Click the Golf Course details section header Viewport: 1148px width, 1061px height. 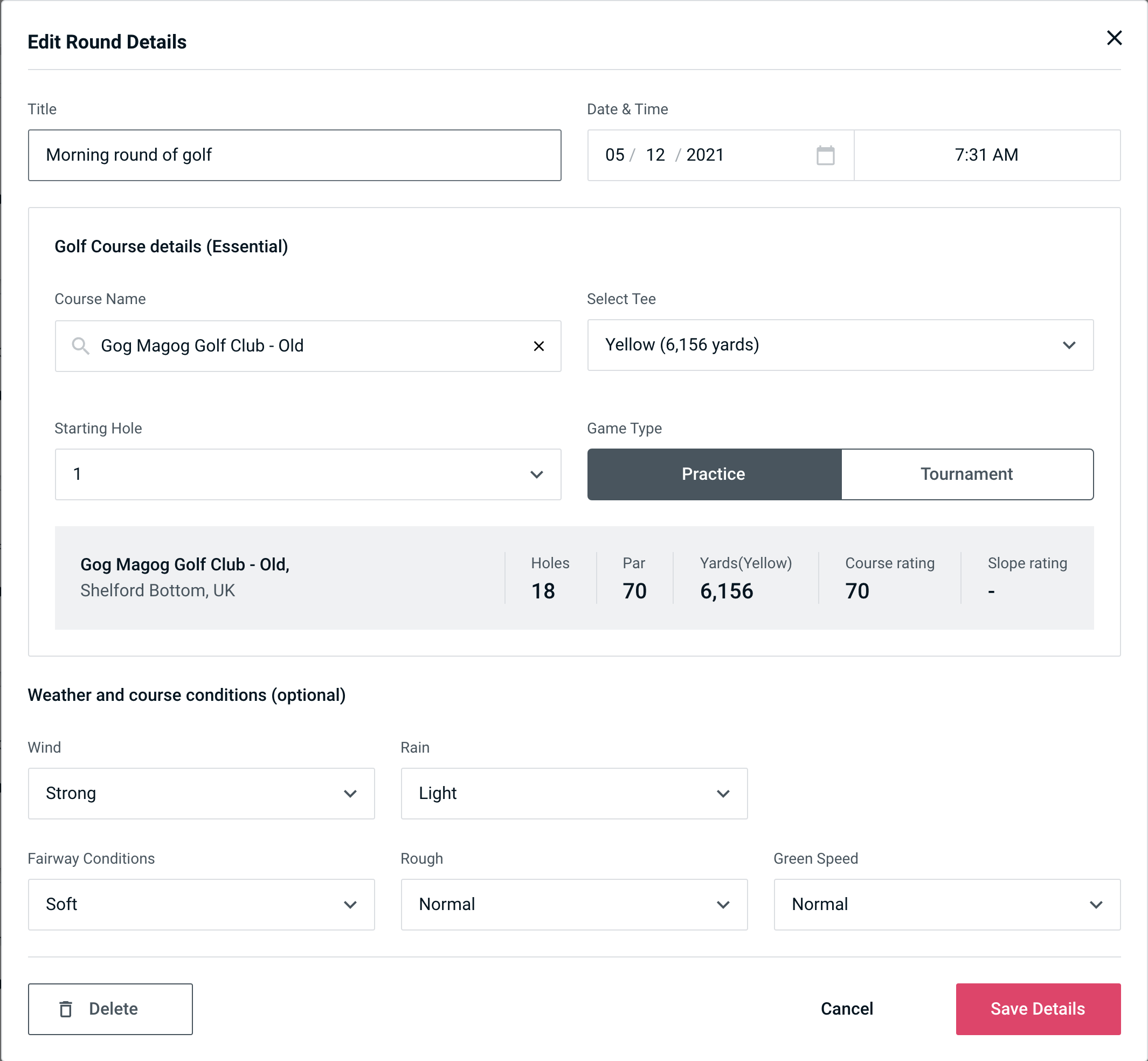pos(172,246)
